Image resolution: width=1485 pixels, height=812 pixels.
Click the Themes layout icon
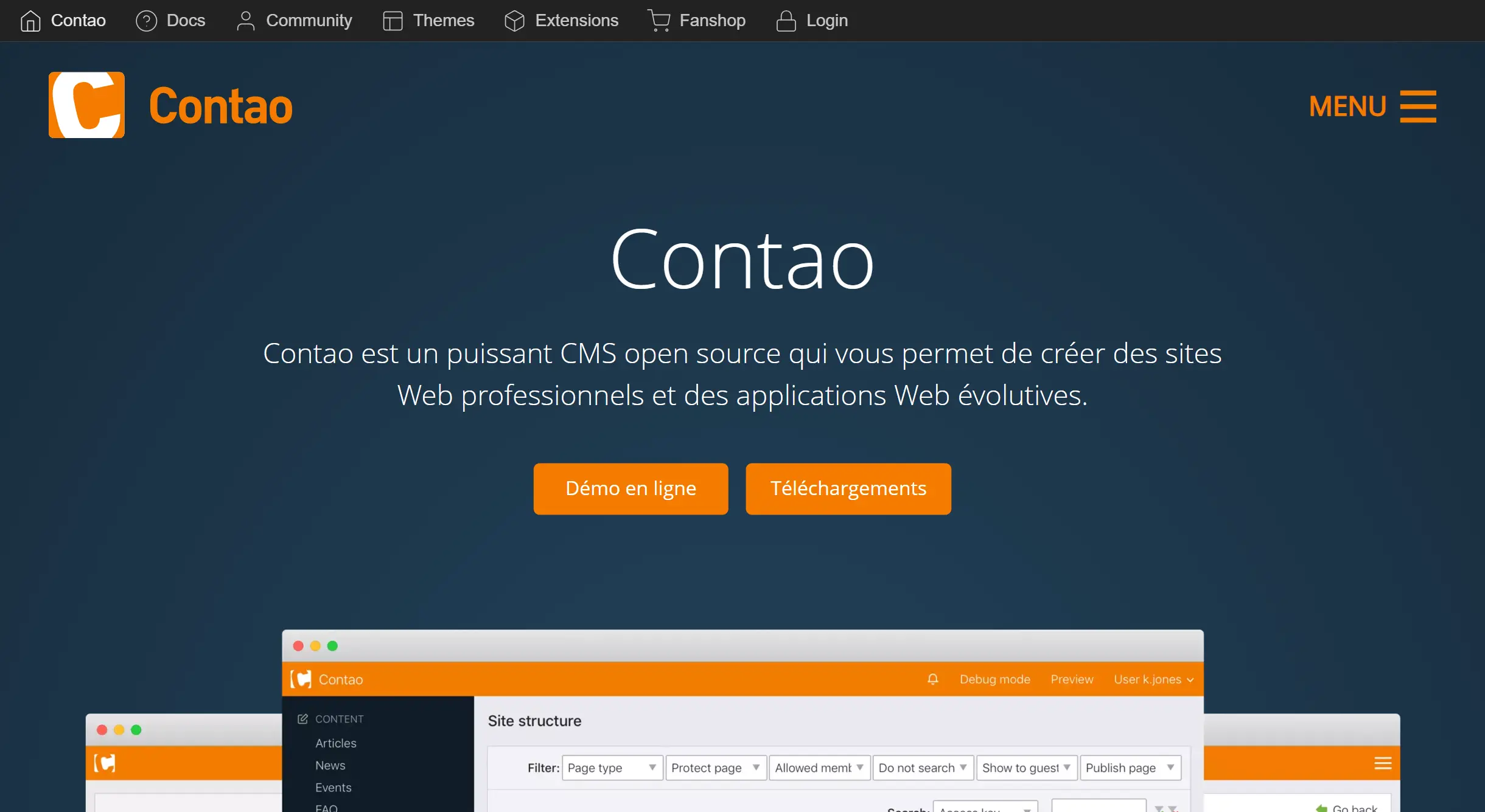point(393,20)
